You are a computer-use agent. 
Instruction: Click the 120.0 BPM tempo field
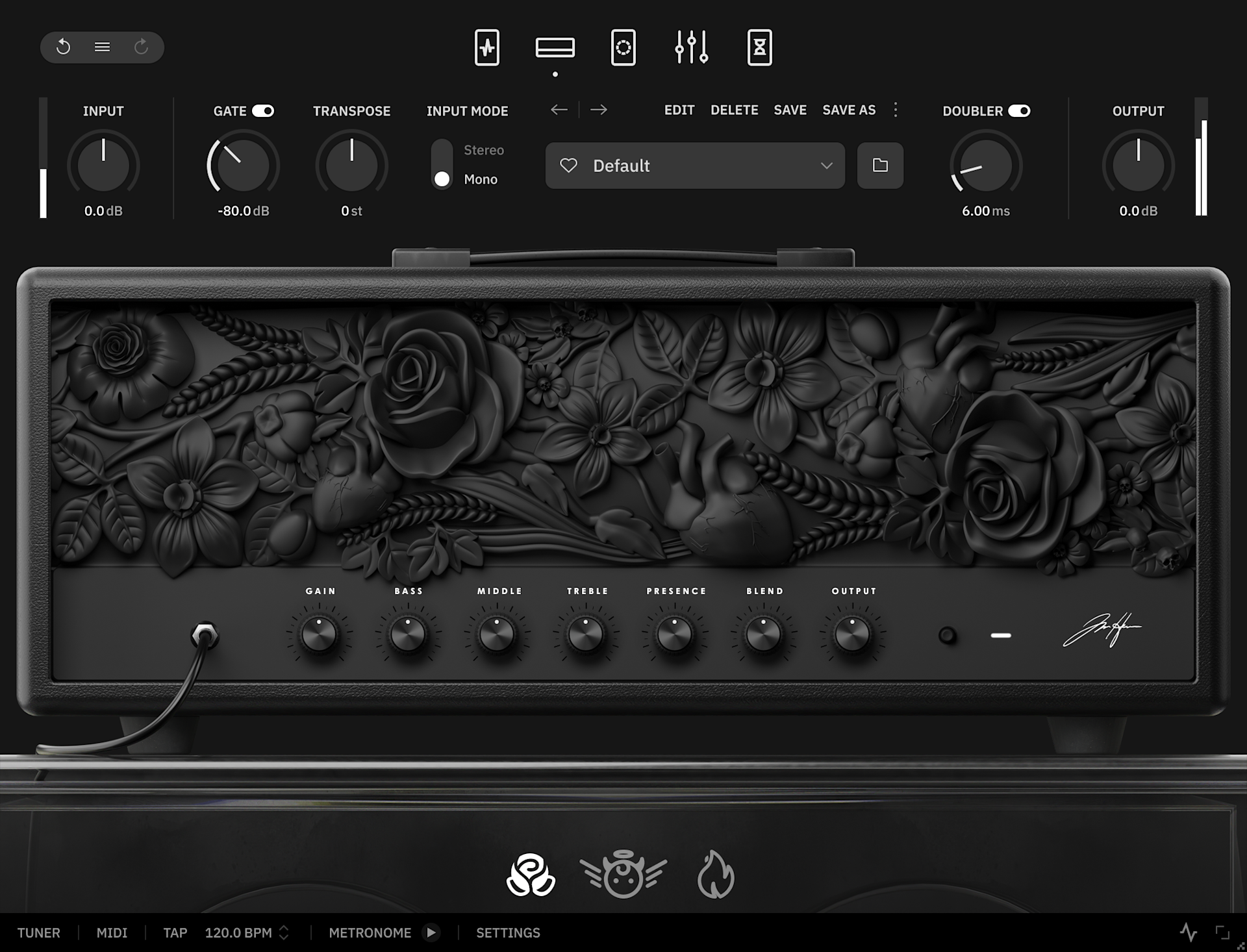pyautogui.click(x=238, y=933)
